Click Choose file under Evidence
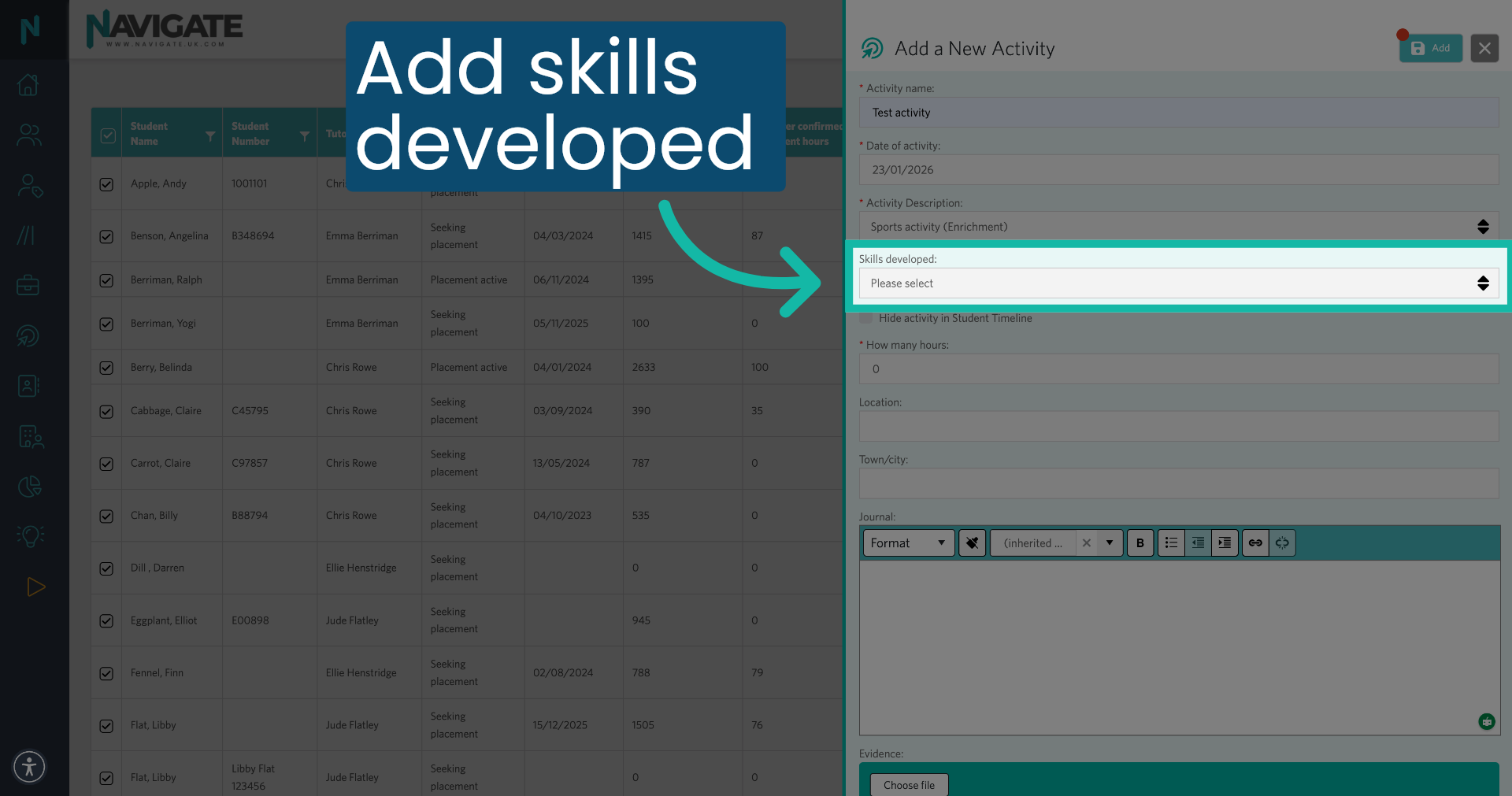 909,785
